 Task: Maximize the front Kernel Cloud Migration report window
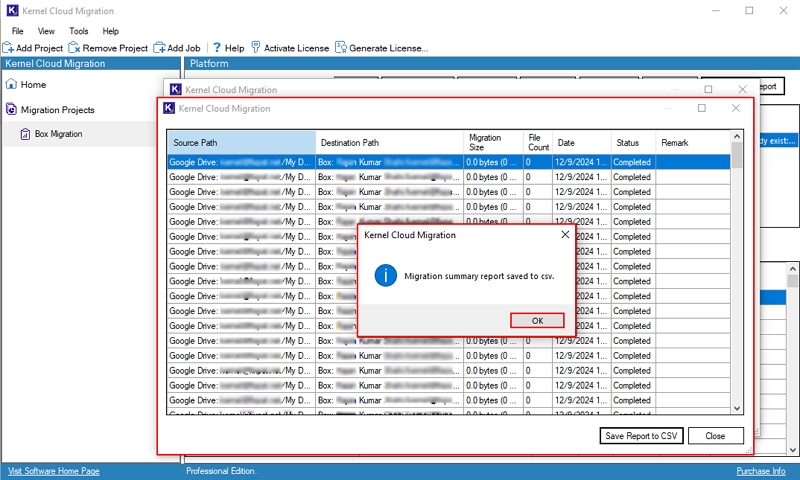click(702, 108)
